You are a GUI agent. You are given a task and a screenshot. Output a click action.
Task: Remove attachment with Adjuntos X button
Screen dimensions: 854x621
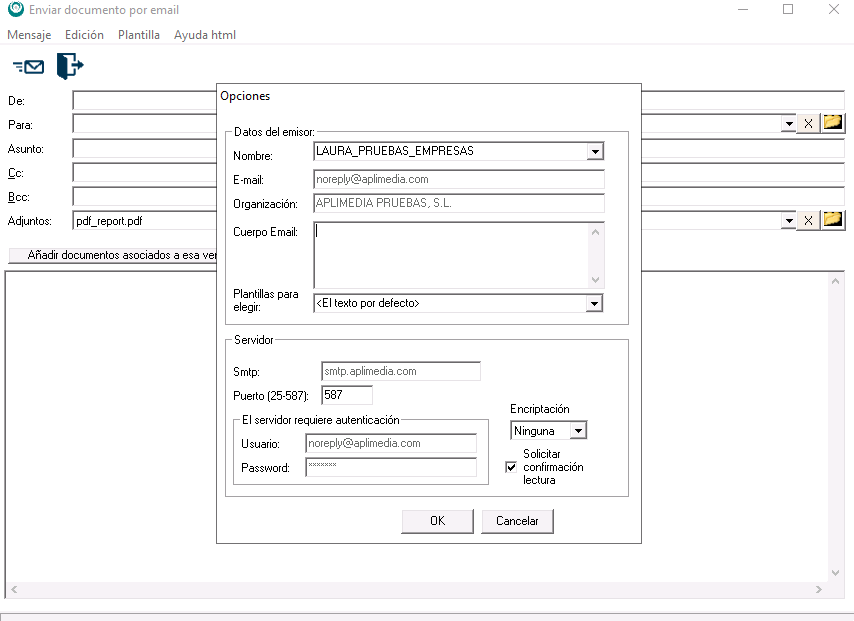[809, 220]
